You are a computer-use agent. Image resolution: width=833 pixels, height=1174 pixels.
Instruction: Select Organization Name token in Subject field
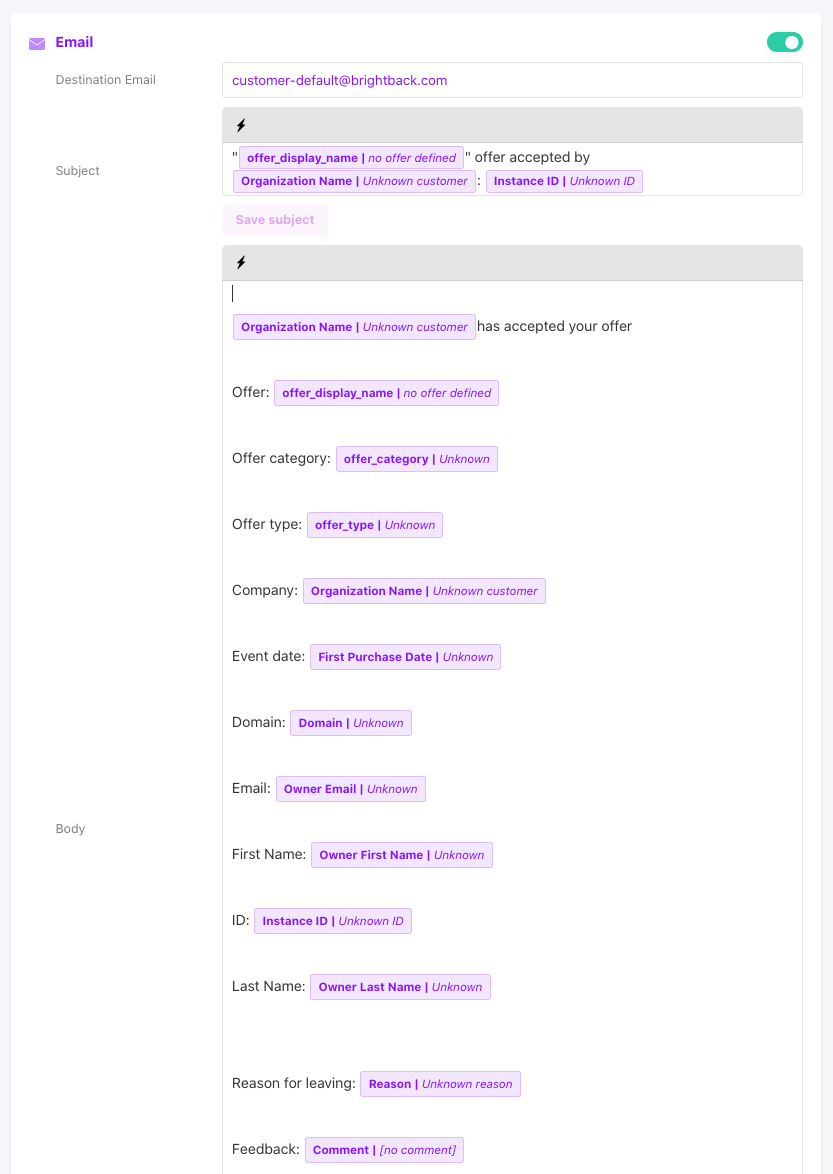[354, 182]
